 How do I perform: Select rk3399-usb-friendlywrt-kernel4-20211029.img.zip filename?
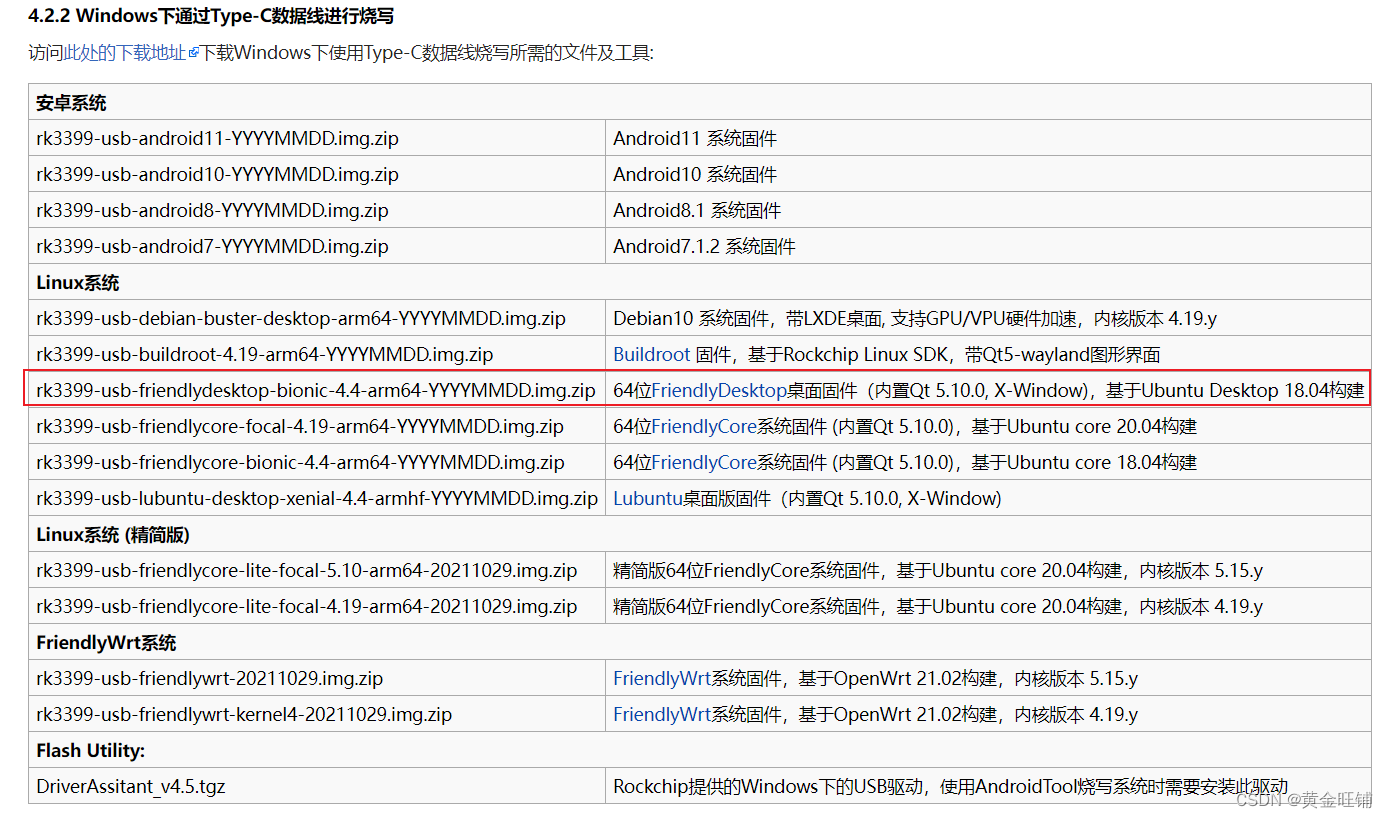(244, 714)
